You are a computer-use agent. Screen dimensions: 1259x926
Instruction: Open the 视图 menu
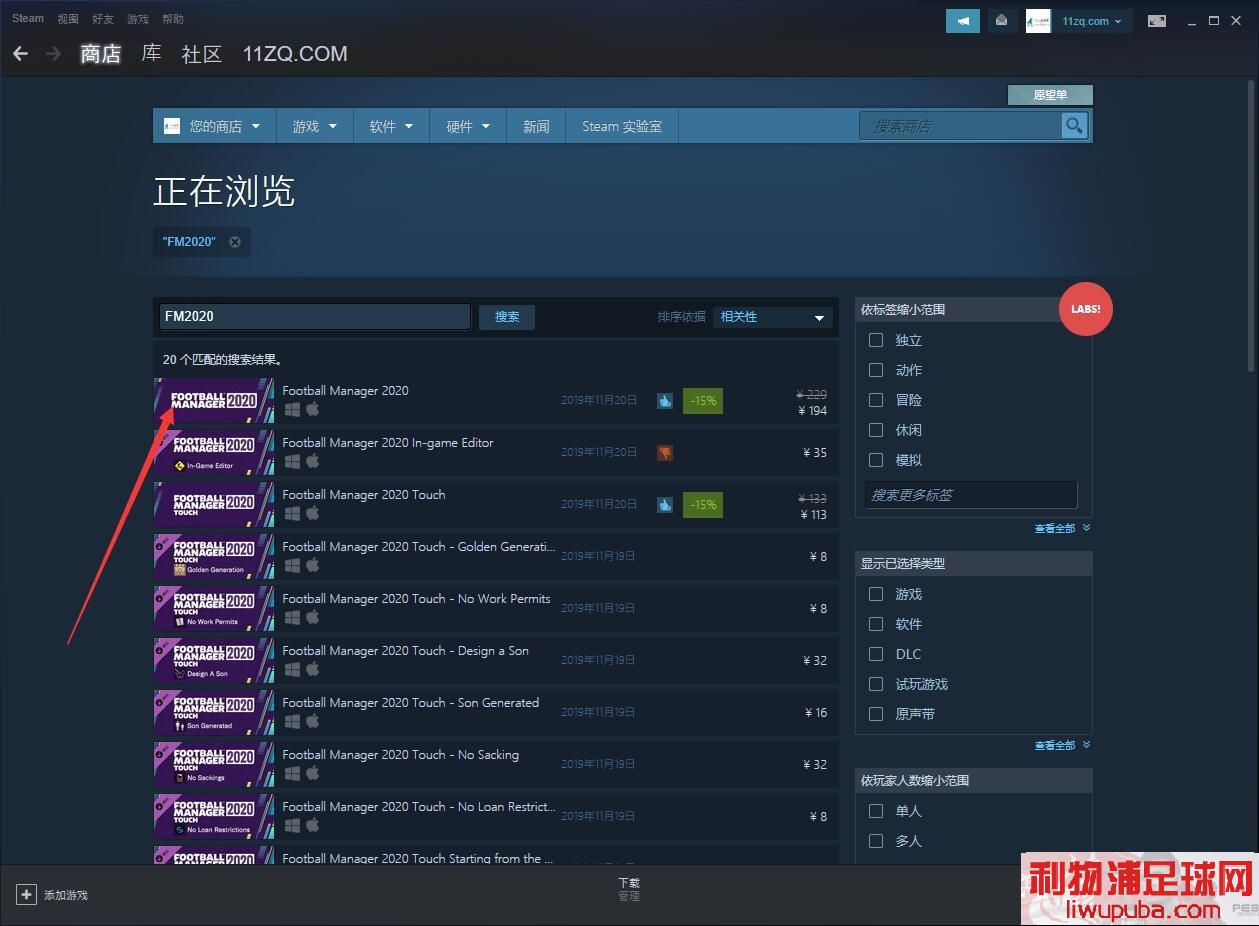68,19
